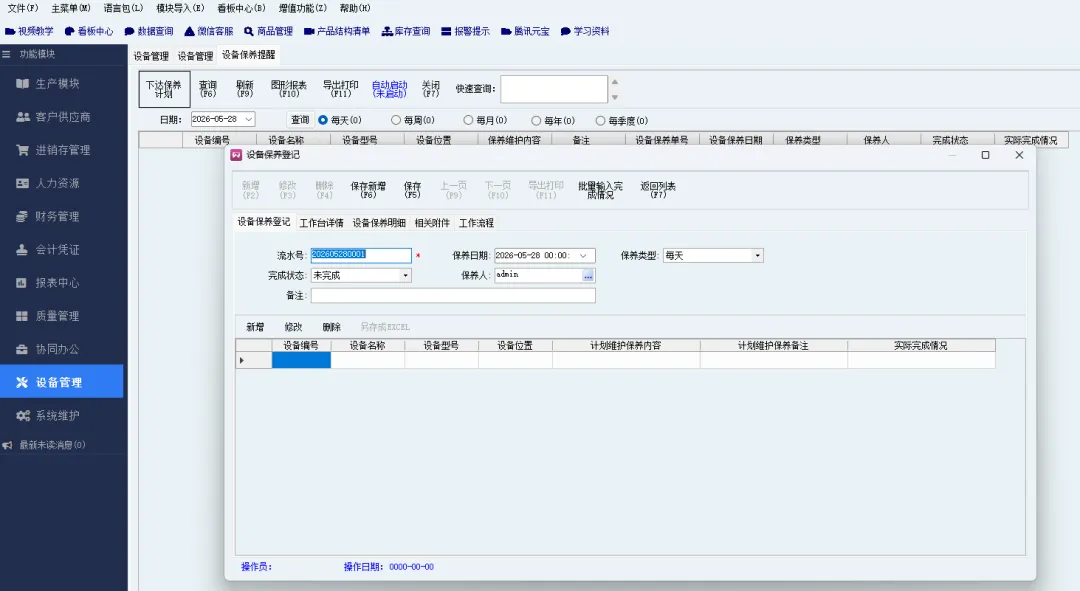Image resolution: width=1080 pixels, height=591 pixels.
Task: Click the 图形报表(F10) button
Action: coord(289,89)
